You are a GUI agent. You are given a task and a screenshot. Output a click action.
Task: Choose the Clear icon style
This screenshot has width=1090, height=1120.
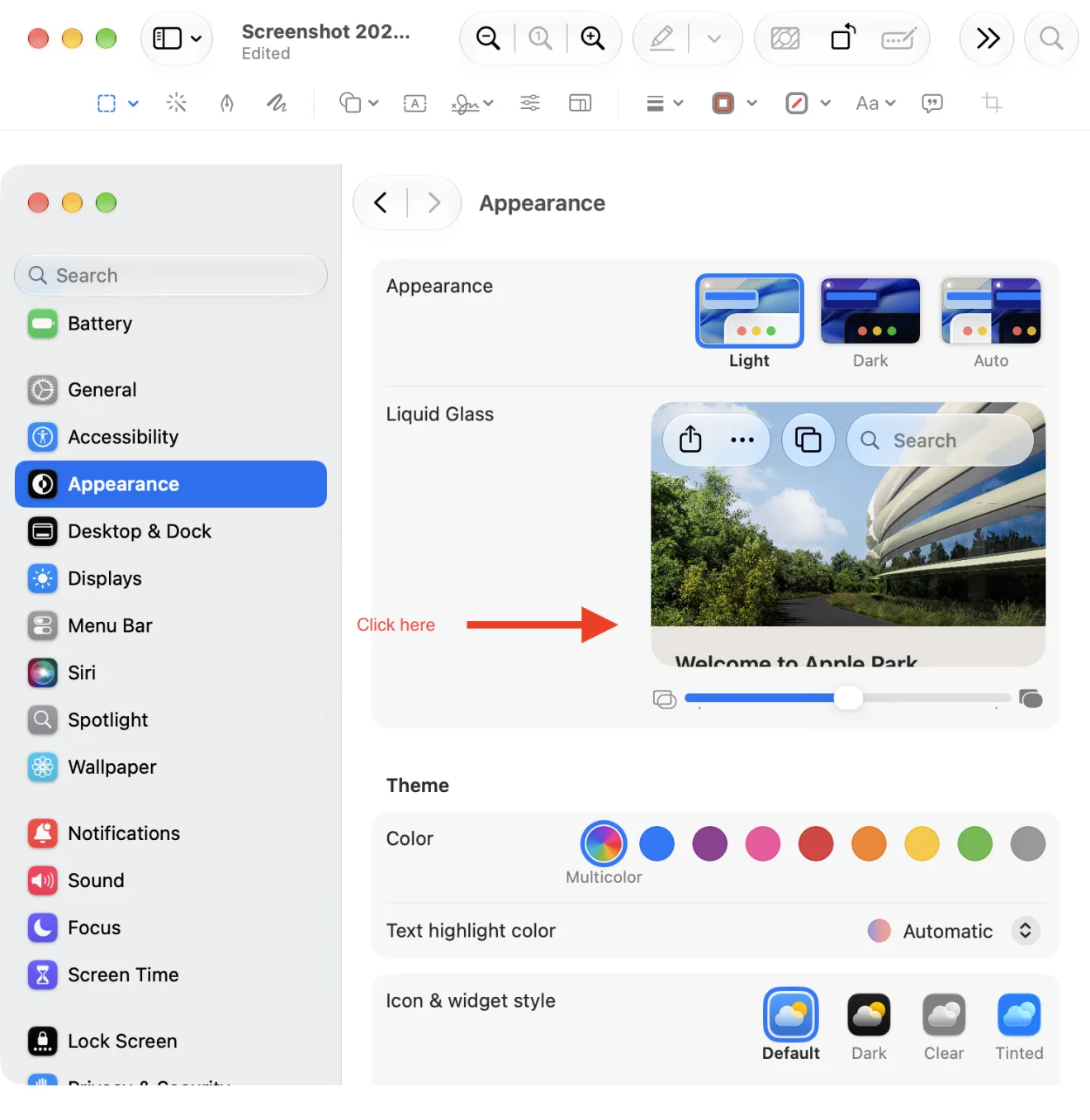point(944,1025)
